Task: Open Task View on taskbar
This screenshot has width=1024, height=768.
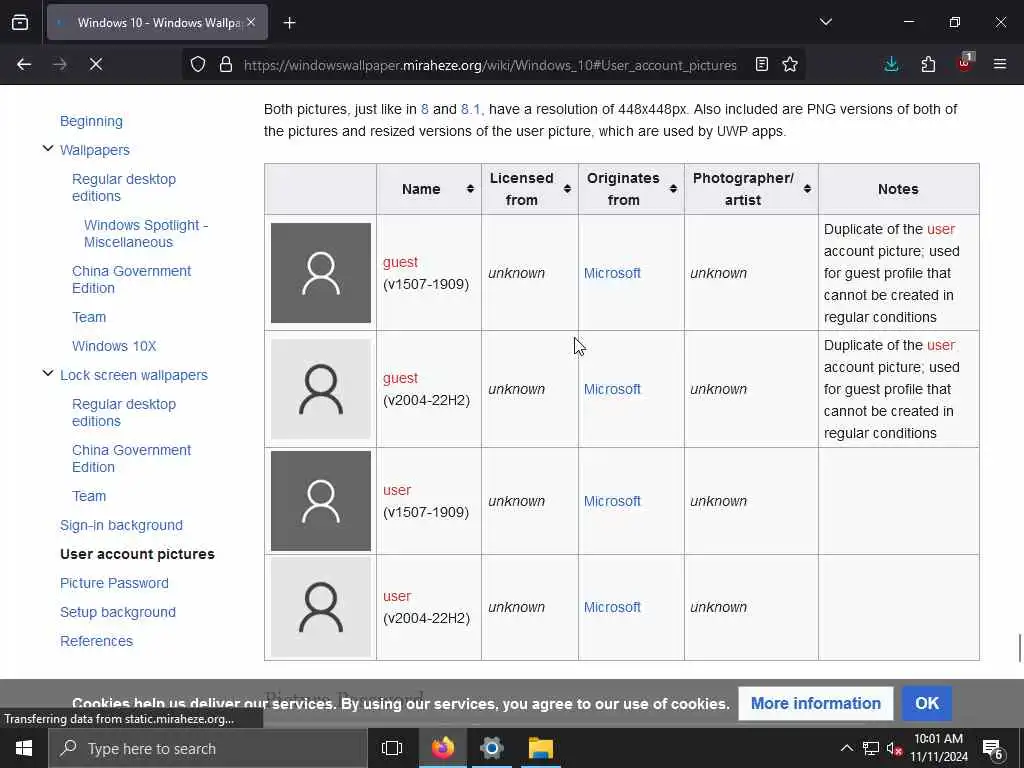Action: [392, 748]
